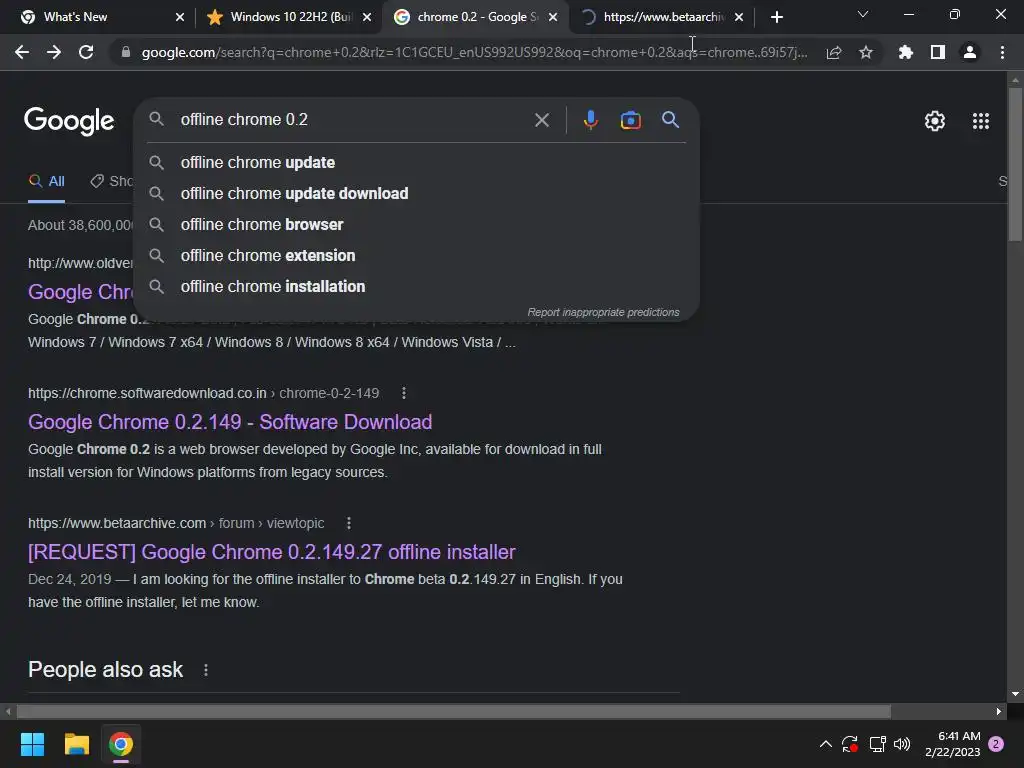Open more options for betaarchive.com result
This screenshot has width=1024, height=768.
[x=349, y=523]
